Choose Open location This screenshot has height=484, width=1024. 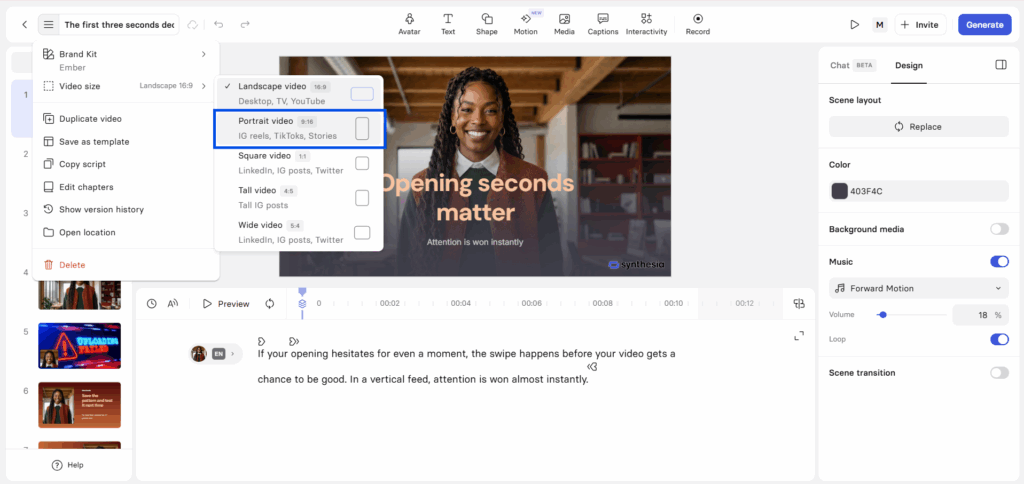125,233
